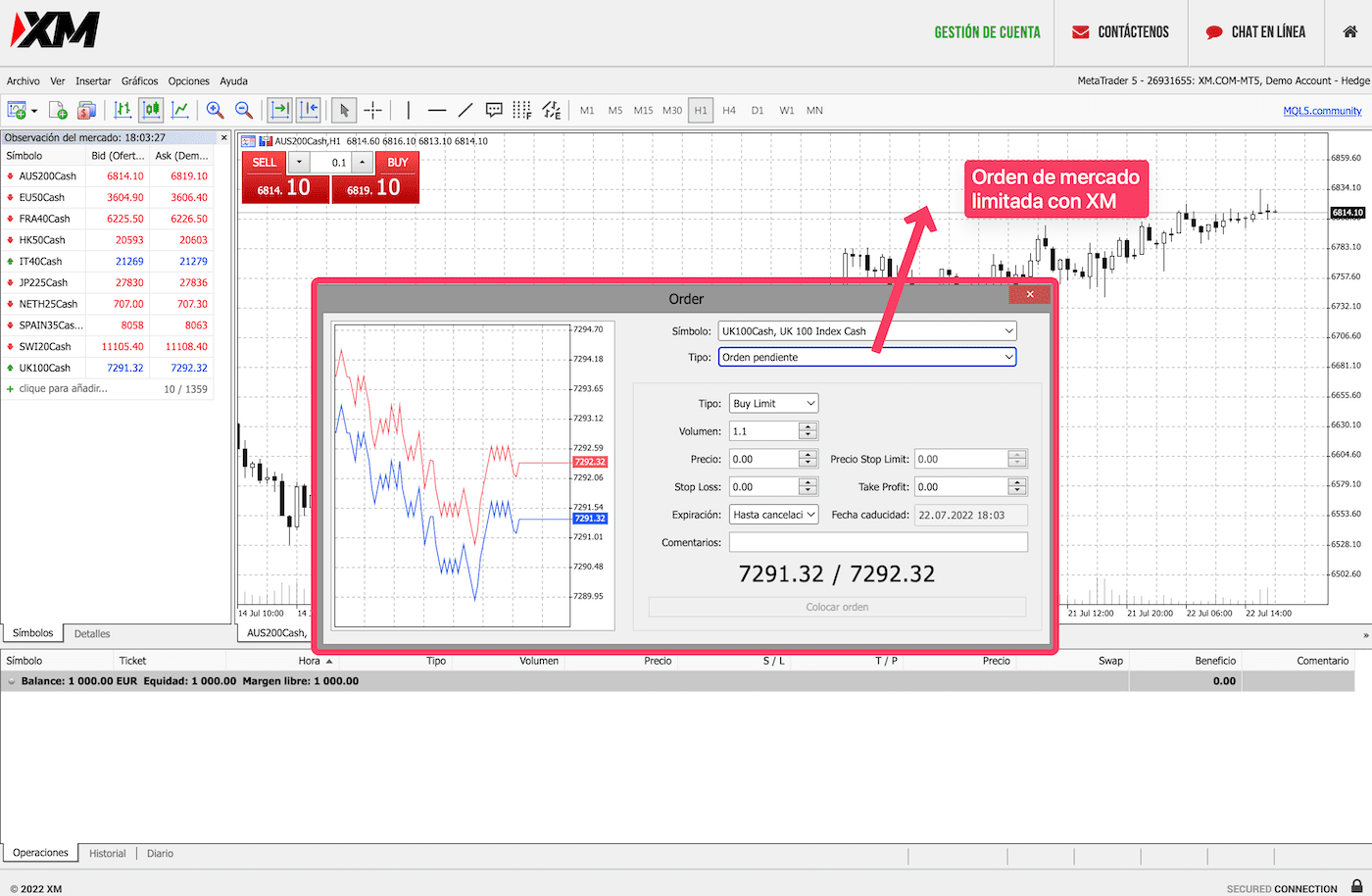Open the Ayuda menu
This screenshot has width=1372, height=896.
pos(233,81)
